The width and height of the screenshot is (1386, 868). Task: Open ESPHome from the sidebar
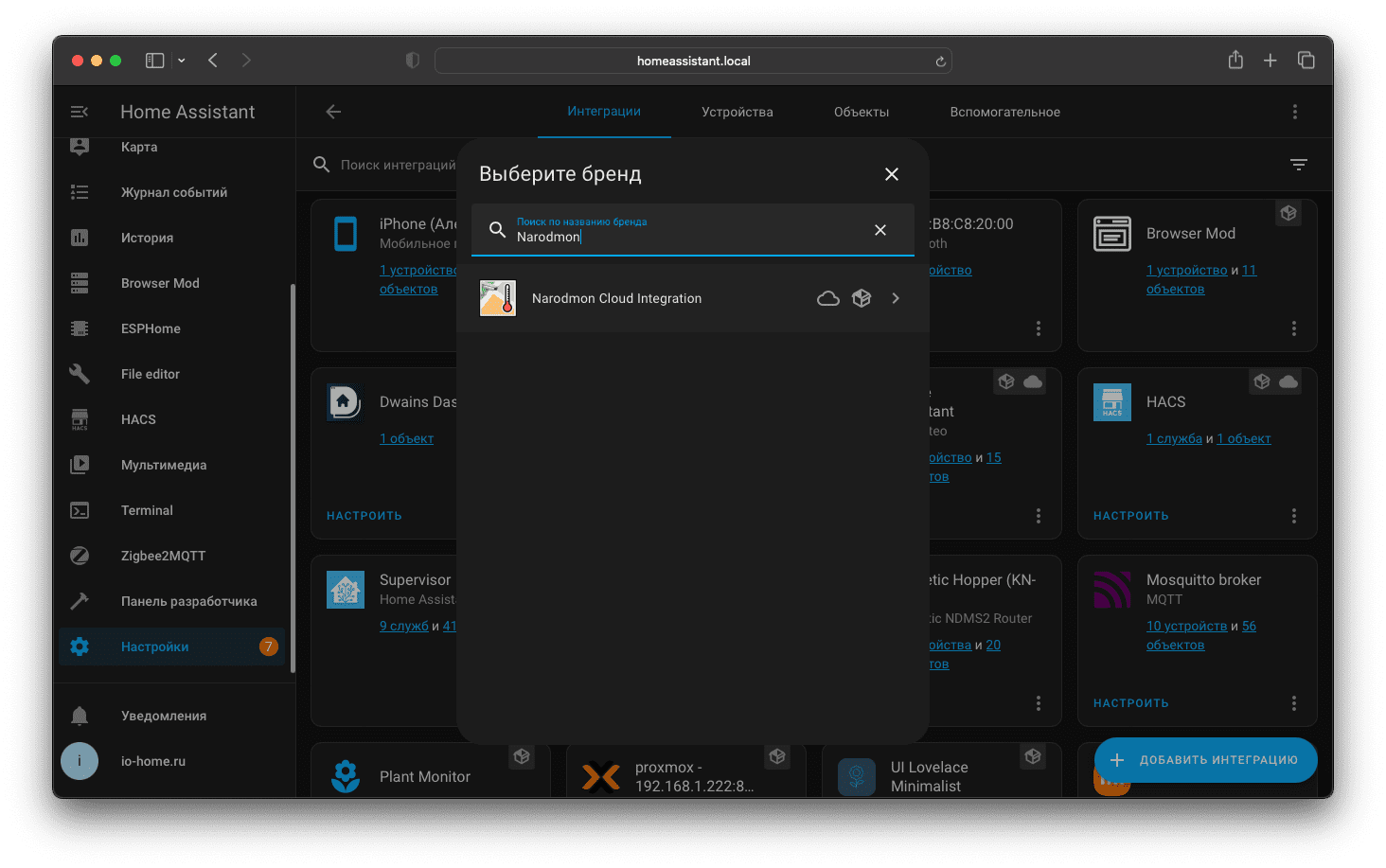pyautogui.click(x=151, y=328)
